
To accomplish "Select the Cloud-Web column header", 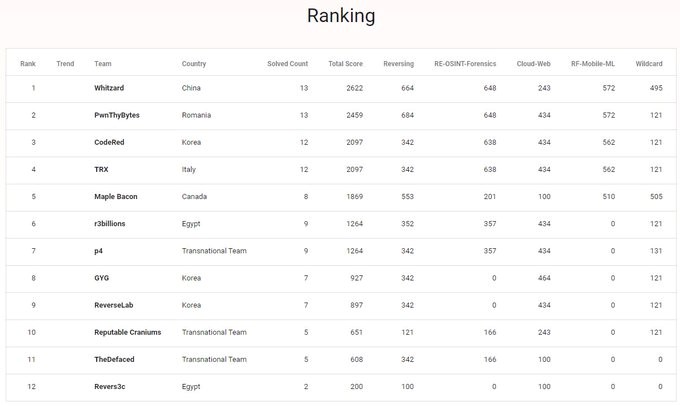I will tap(533, 64).
